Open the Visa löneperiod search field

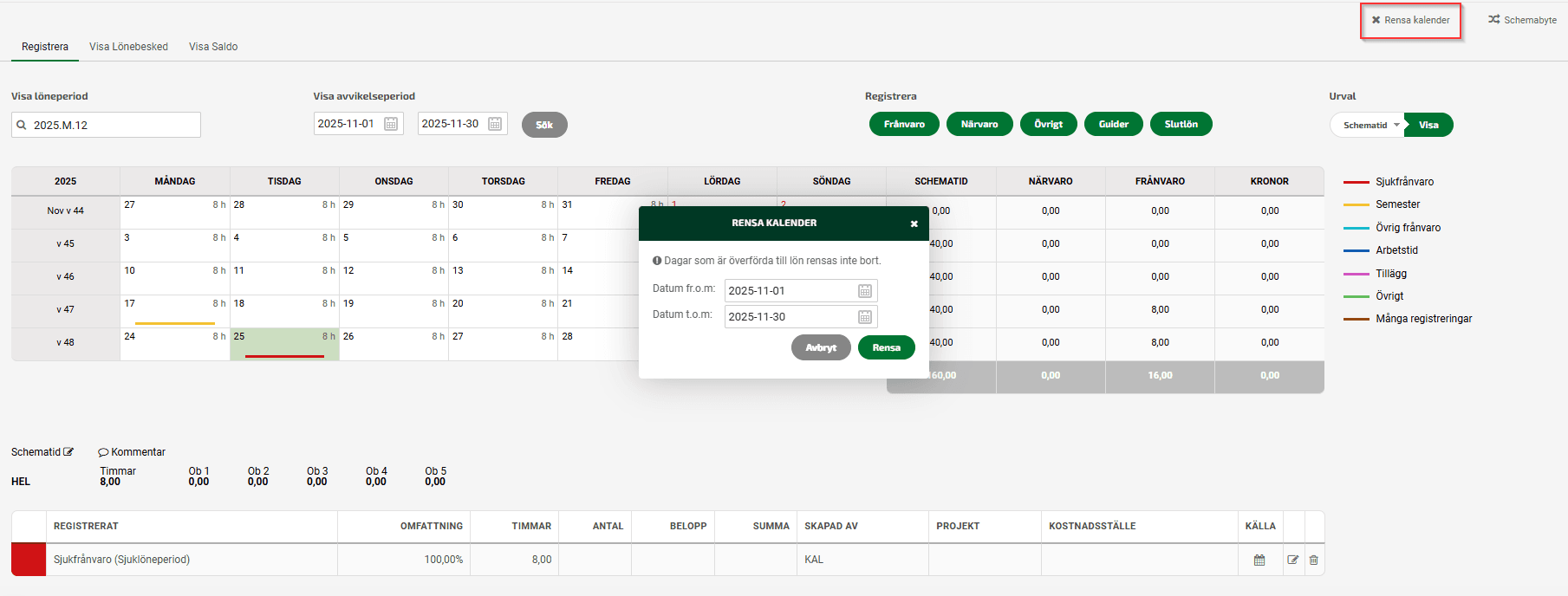(x=106, y=125)
